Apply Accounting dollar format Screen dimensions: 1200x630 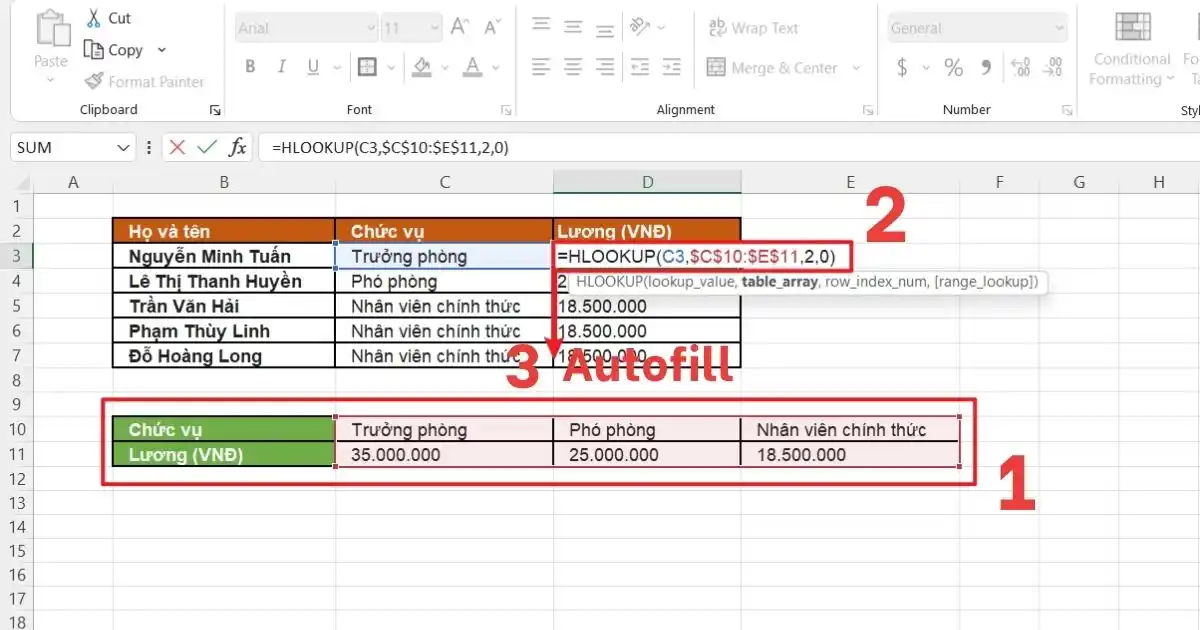pyautogui.click(x=902, y=67)
